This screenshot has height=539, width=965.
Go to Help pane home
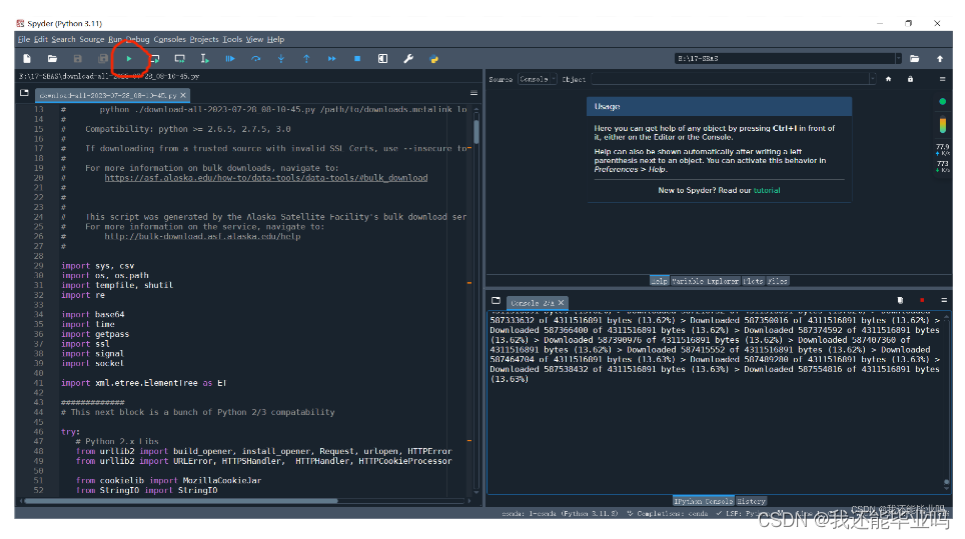click(x=888, y=79)
